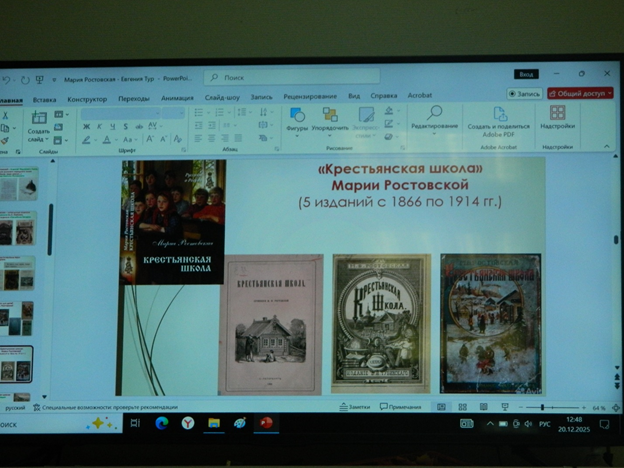Adjust the zoom slider handle
Image resolution: width=624 pixels, height=468 pixels.
(x=542, y=408)
